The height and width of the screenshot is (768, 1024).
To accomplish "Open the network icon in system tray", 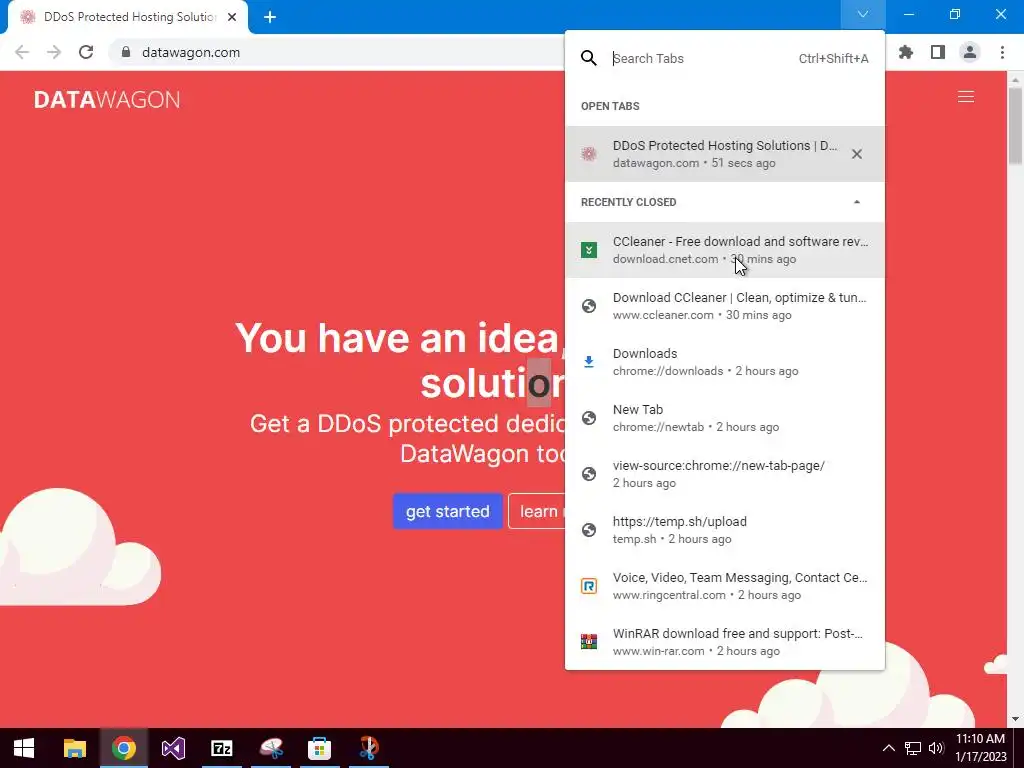I will point(912,748).
